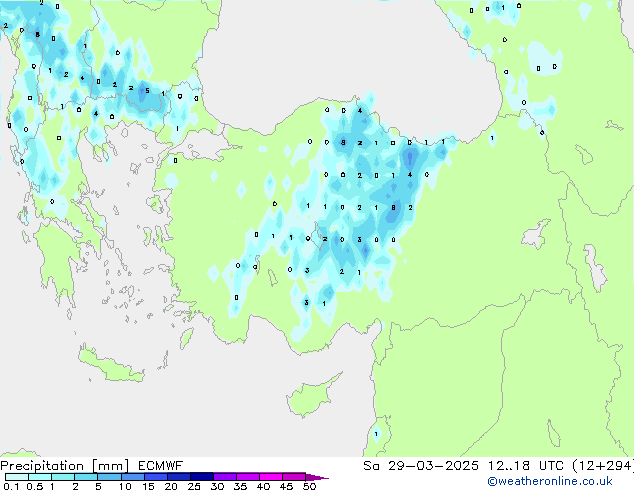
Task: Click the '20' legend scale label
Action: [x=171, y=486]
